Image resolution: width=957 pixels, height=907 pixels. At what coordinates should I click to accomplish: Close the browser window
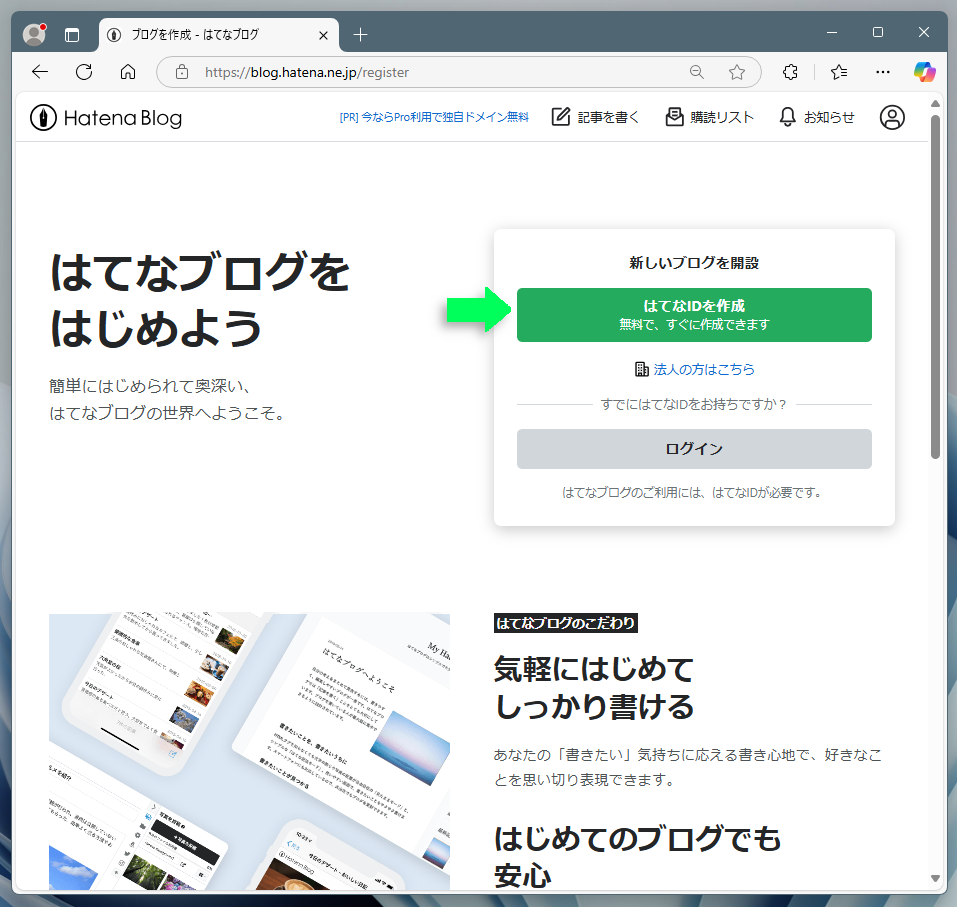924,32
